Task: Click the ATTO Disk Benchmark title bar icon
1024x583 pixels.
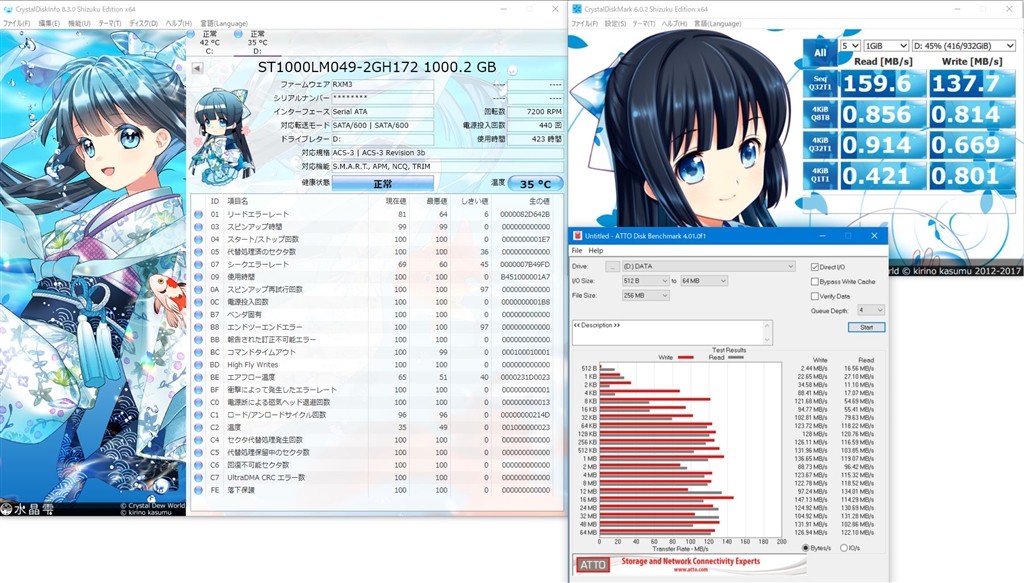Action: (577, 236)
